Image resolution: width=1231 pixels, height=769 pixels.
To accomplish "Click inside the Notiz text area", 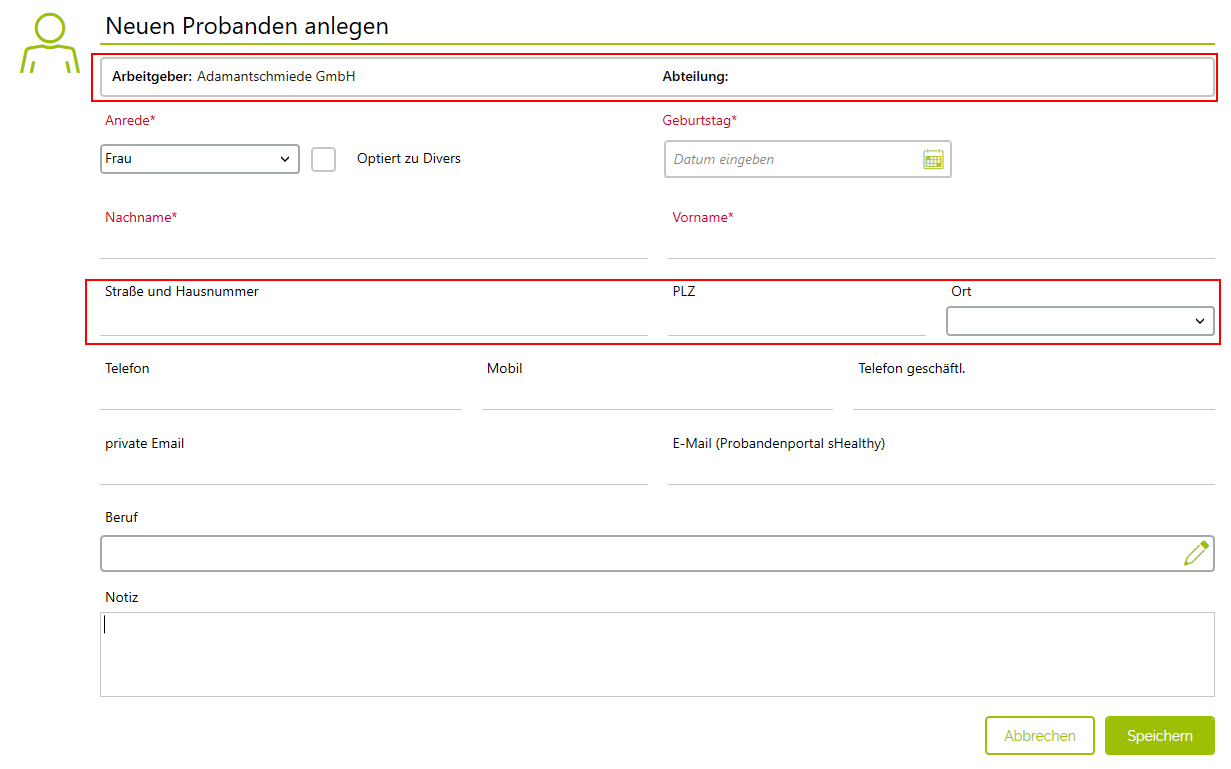I will pyautogui.click(x=657, y=654).
